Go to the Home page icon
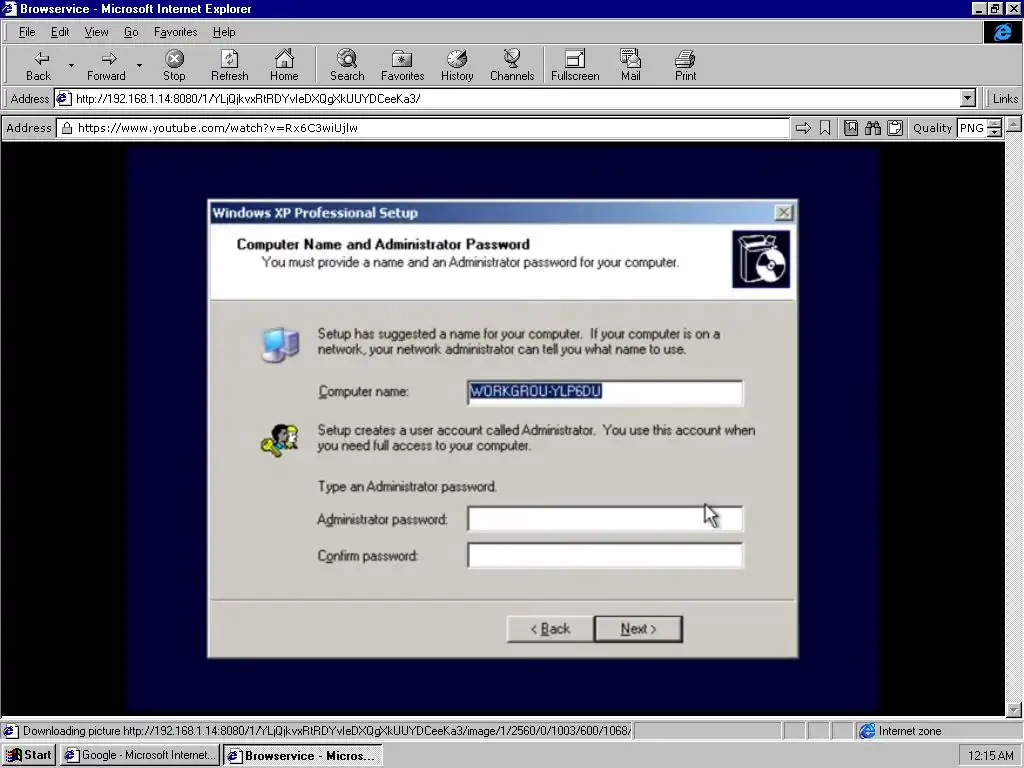 point(284,65)
